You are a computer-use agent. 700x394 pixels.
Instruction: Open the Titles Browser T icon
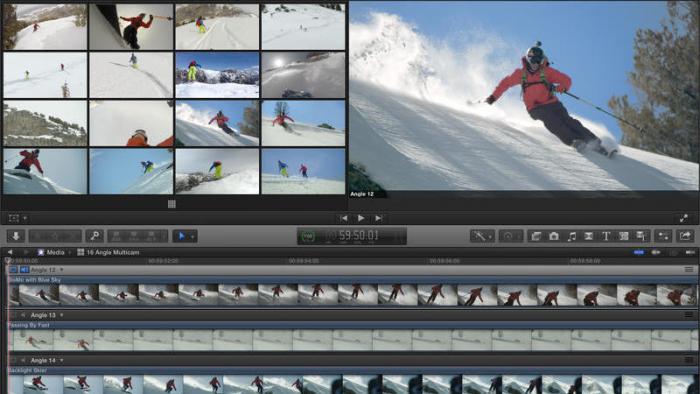pos(606,236)
